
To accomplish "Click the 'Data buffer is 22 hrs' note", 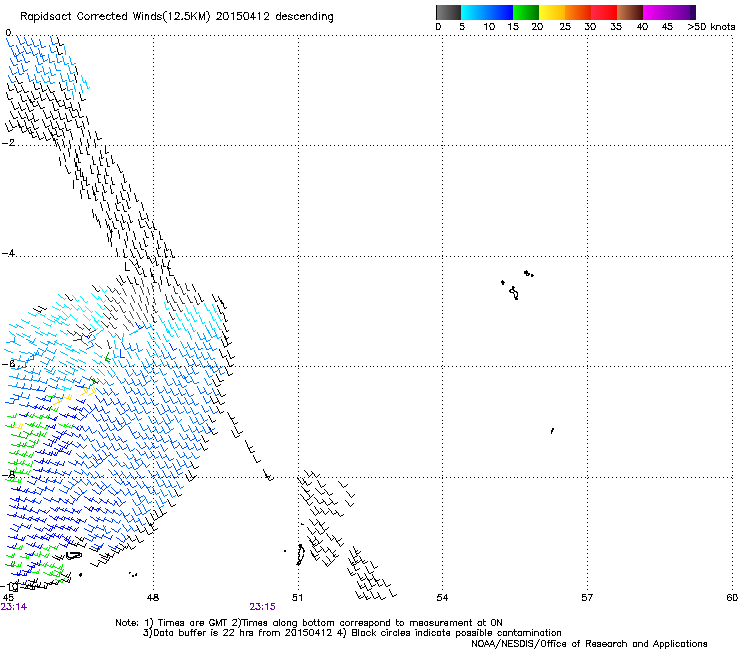I will (x=352, y=633).
